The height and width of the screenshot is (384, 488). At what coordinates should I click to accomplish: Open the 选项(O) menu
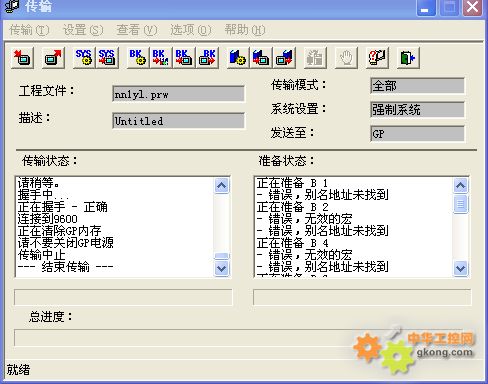191,30
